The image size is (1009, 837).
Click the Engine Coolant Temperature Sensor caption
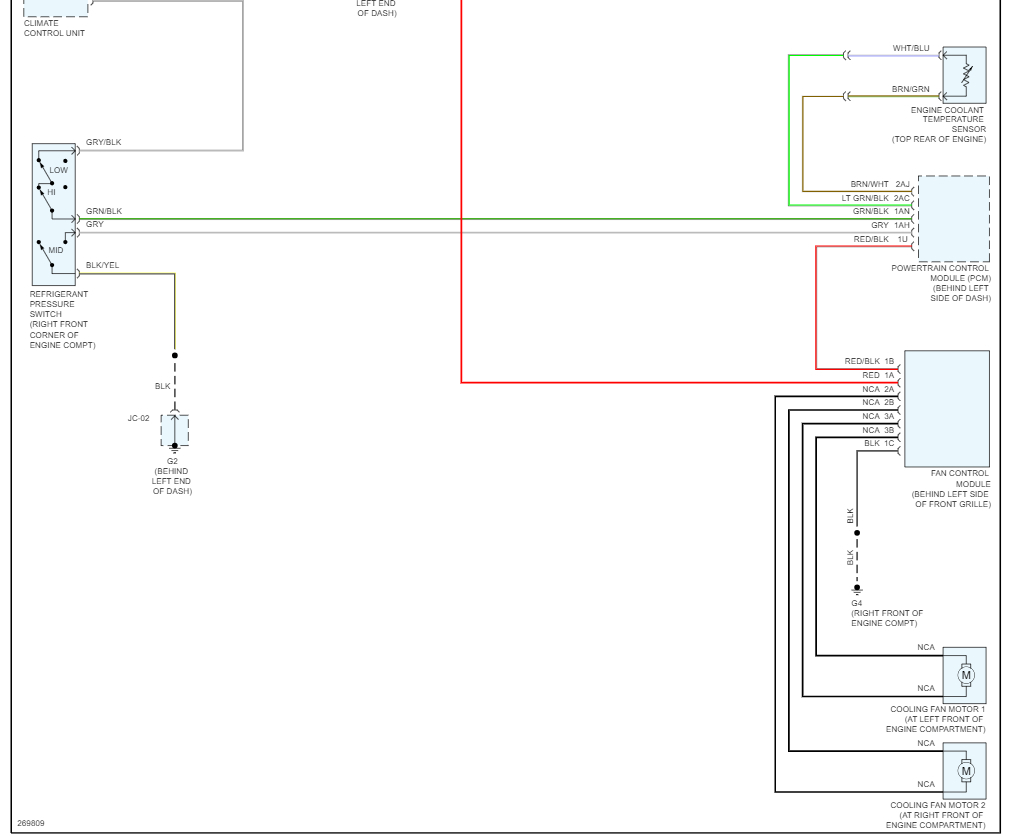click(939, 124)
